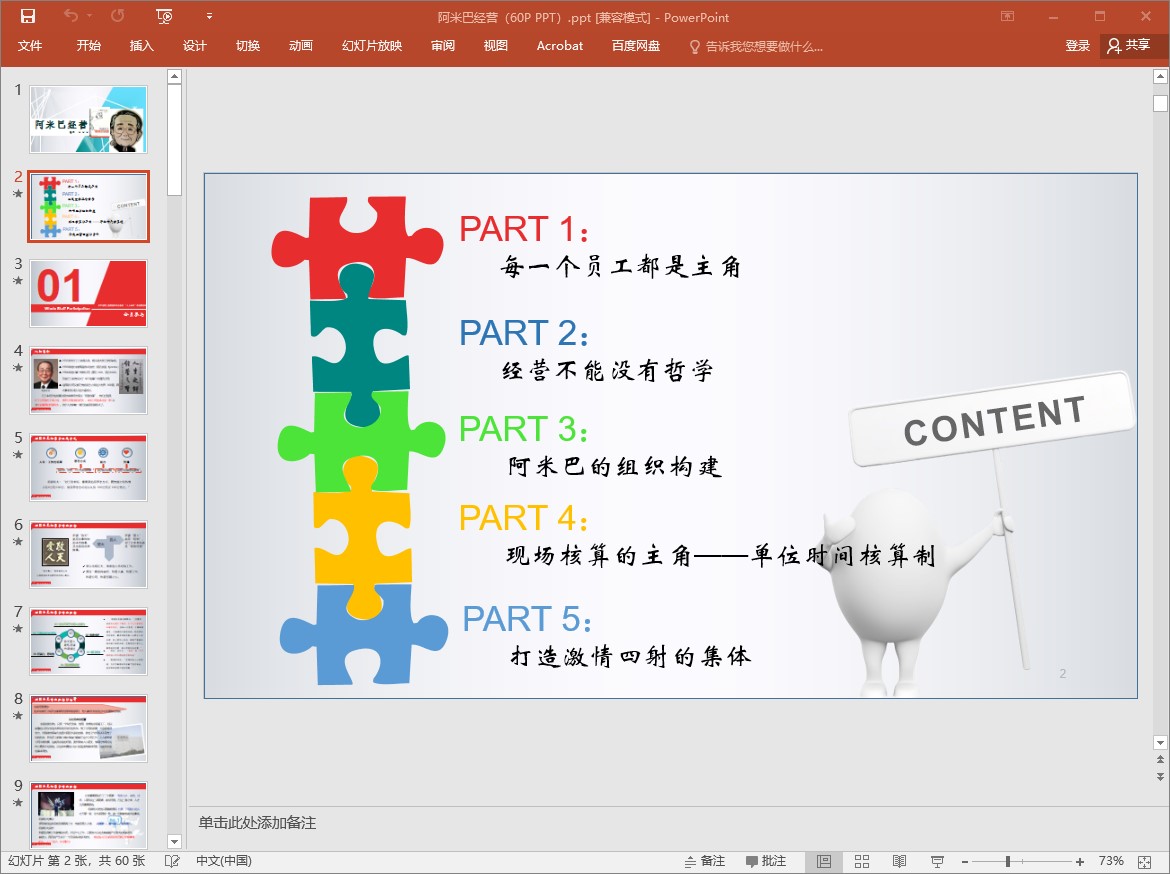This screenshot has height=874, width=1170.
Task: Click 登录 to sign in
Action: (1077, 46)
